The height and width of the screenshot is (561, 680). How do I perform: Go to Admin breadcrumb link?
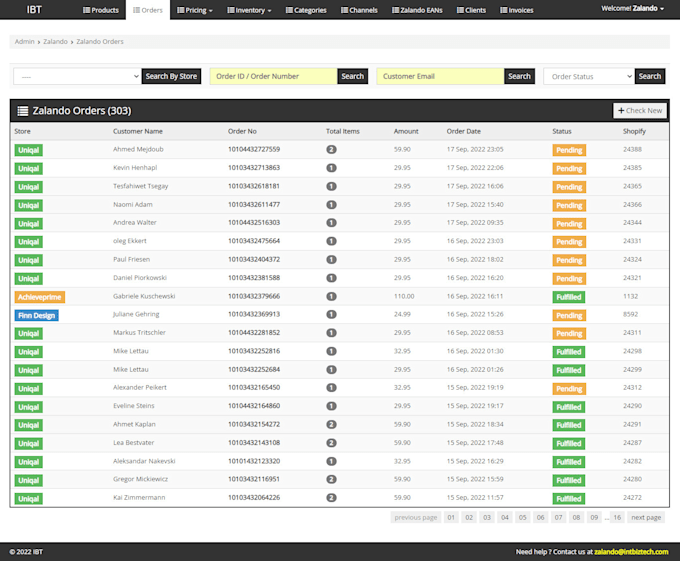[24, 42]
